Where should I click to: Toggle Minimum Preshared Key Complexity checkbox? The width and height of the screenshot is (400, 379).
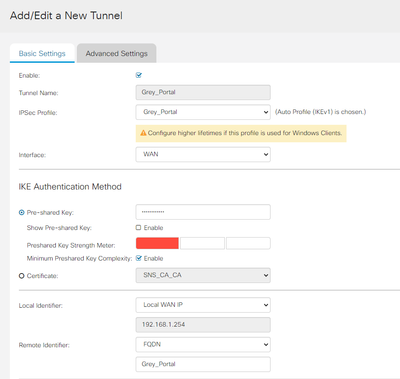(x=139, y=258)
